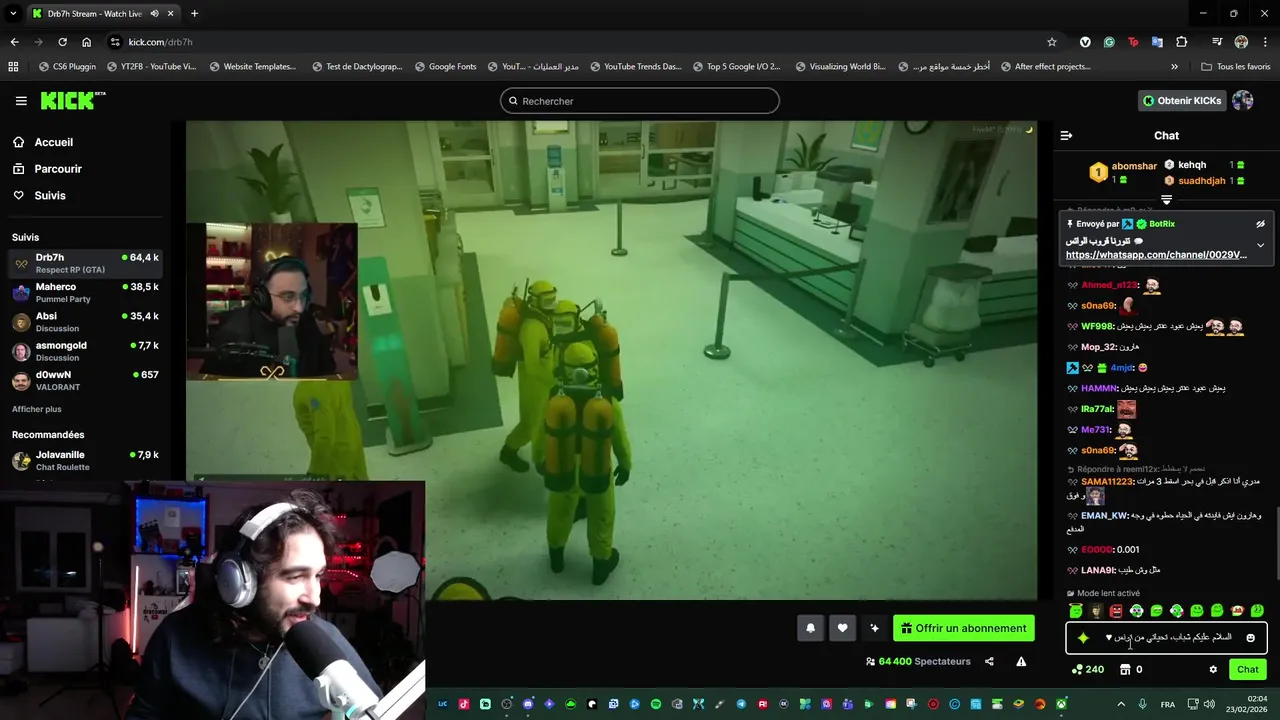Open the emoji picker in chat input
The width and height of the screenshot is (1280, 720).
[x=1250, y=638]
